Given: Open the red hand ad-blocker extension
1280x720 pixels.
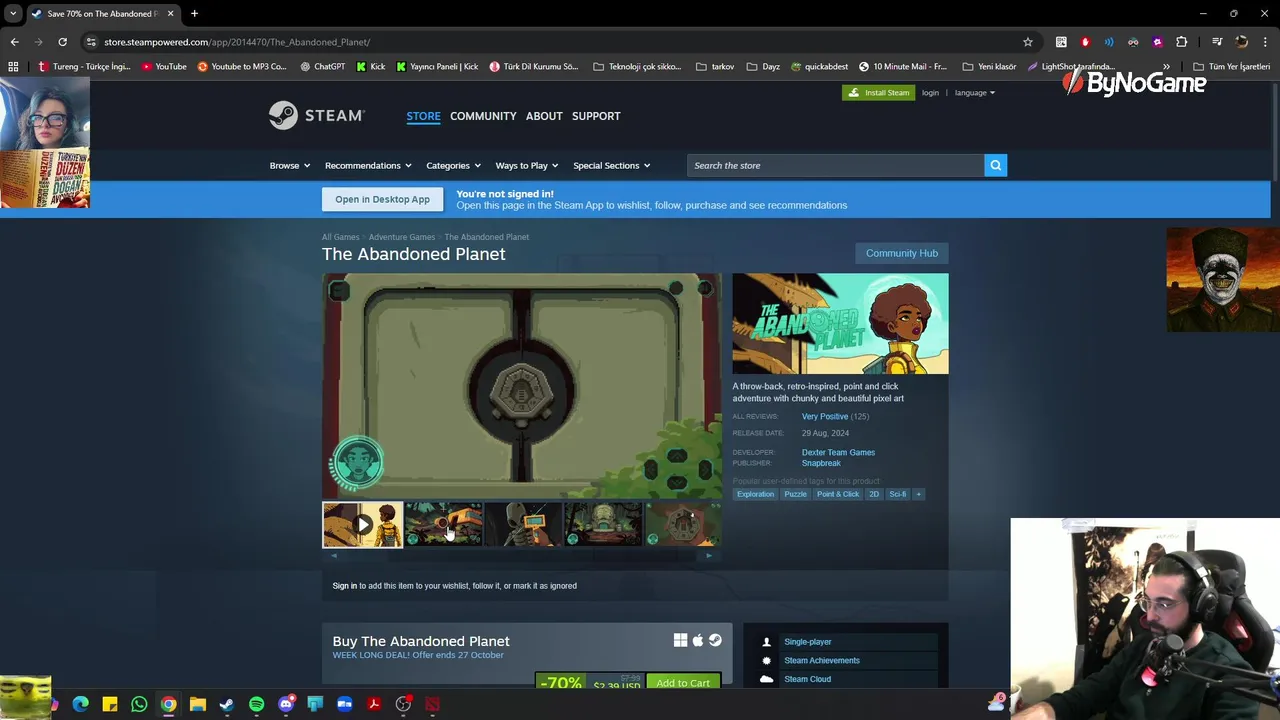Looking at the screenshot, I should coord(1085,42).
